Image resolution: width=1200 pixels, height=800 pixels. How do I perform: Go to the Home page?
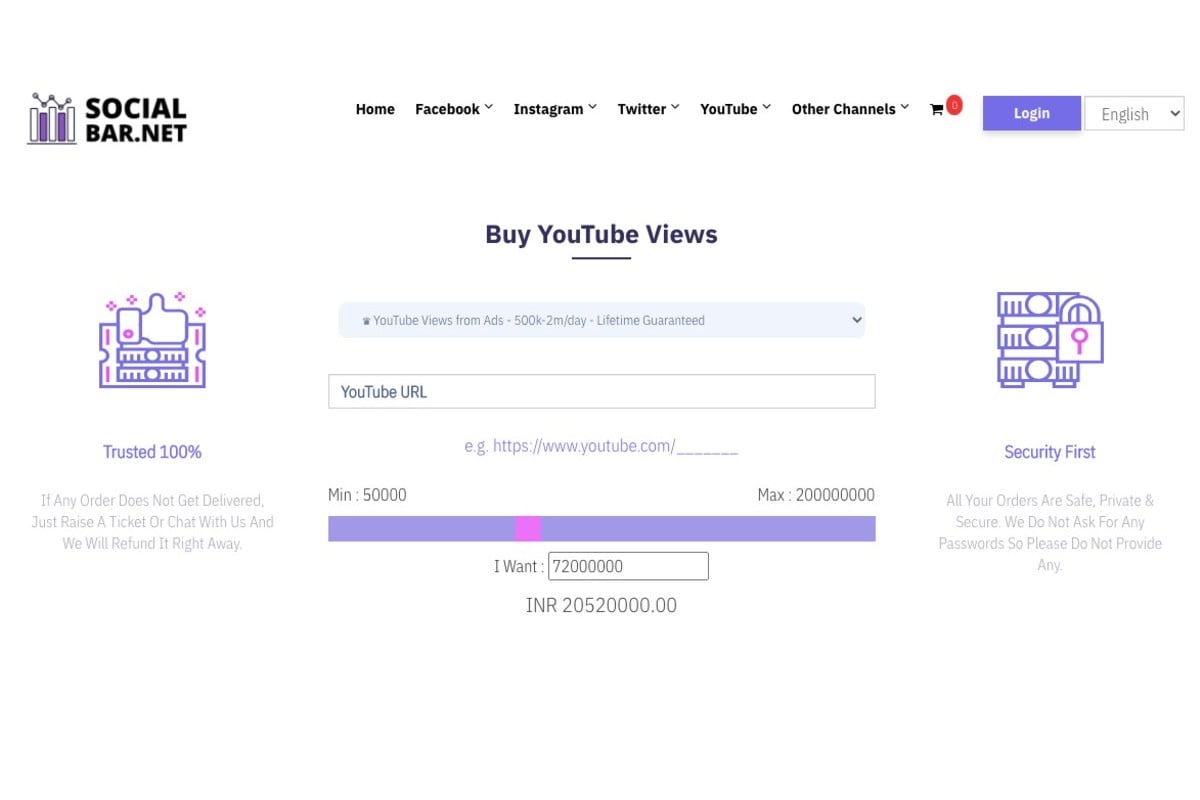click(375, 109)
